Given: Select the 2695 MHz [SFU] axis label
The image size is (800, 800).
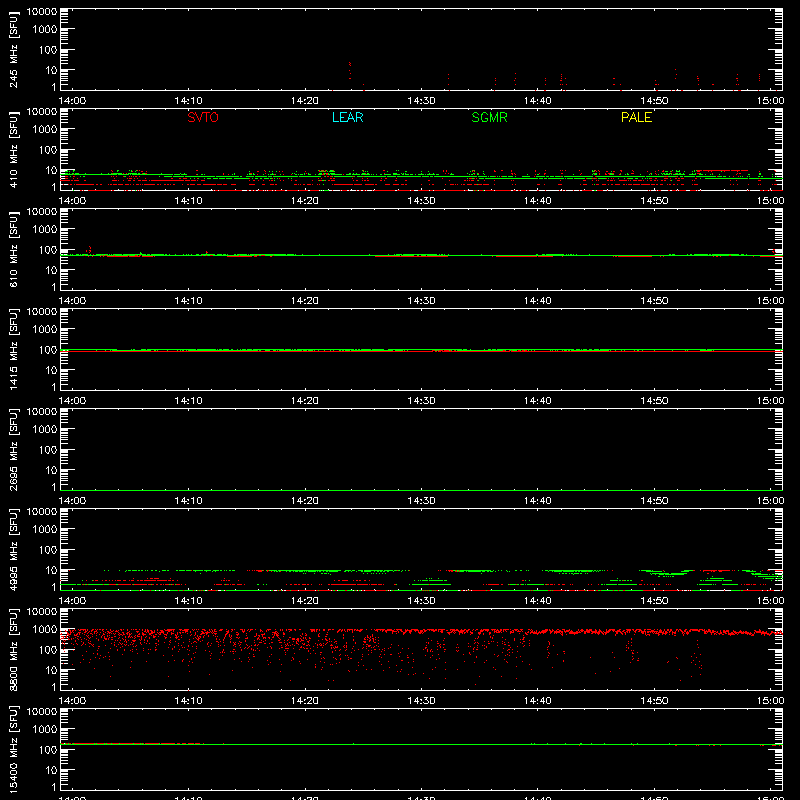Looking at the screenshot, I should point(13,449).
